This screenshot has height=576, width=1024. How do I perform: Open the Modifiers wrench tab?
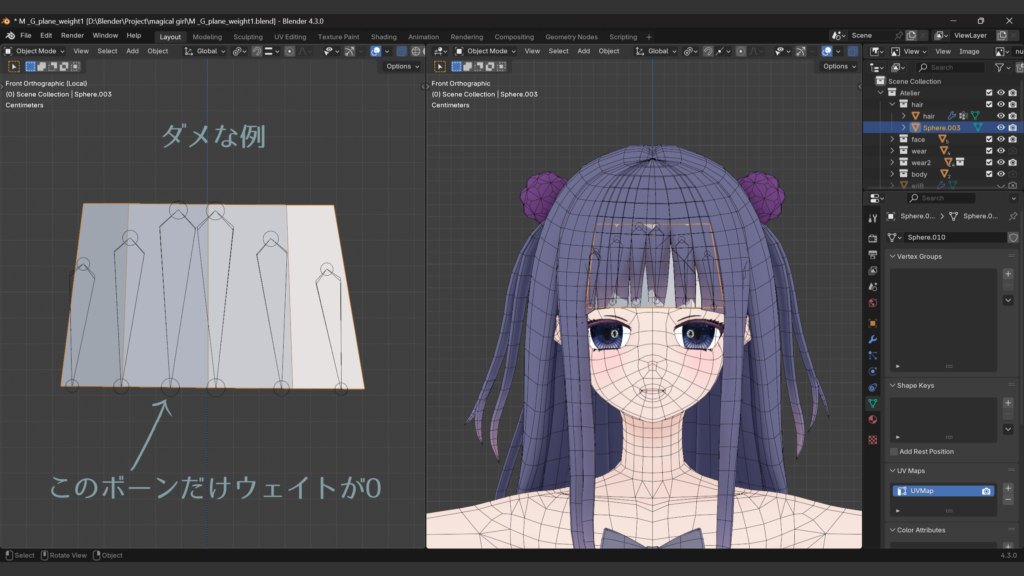(873, 339)
